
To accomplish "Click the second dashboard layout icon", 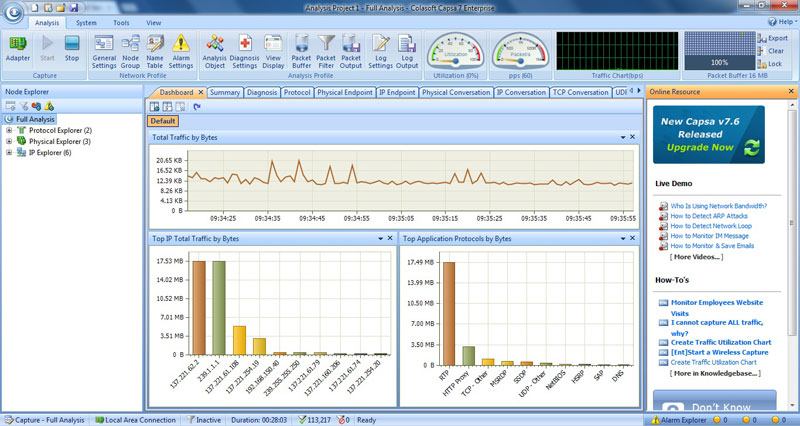I will [x=167, y=107].
